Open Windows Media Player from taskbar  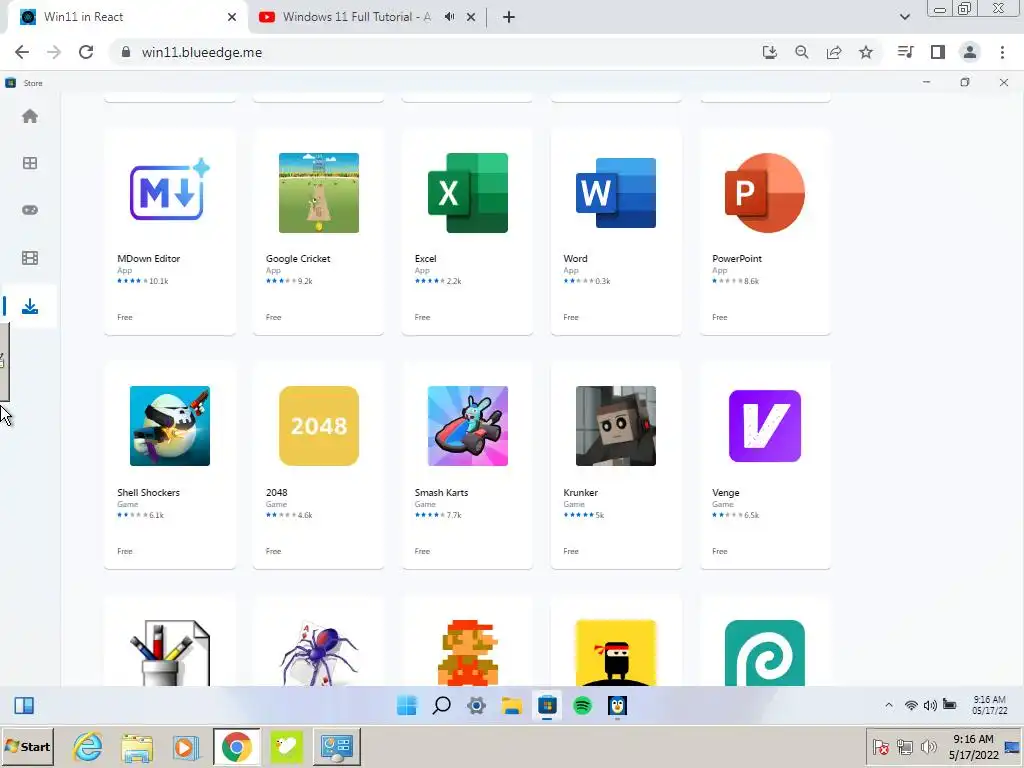click(185, 746)
